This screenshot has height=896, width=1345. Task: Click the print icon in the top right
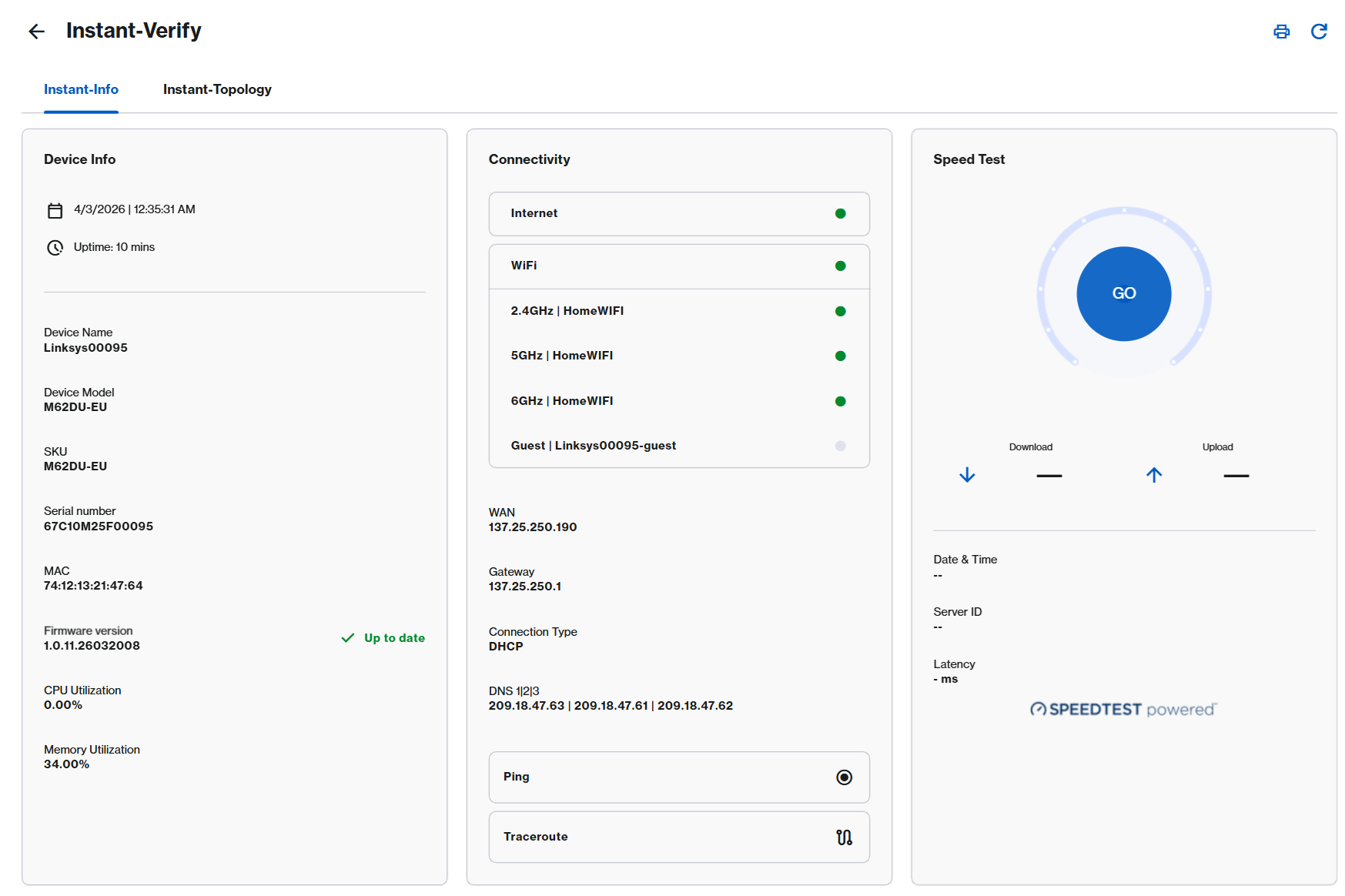tap(1281, 32)
